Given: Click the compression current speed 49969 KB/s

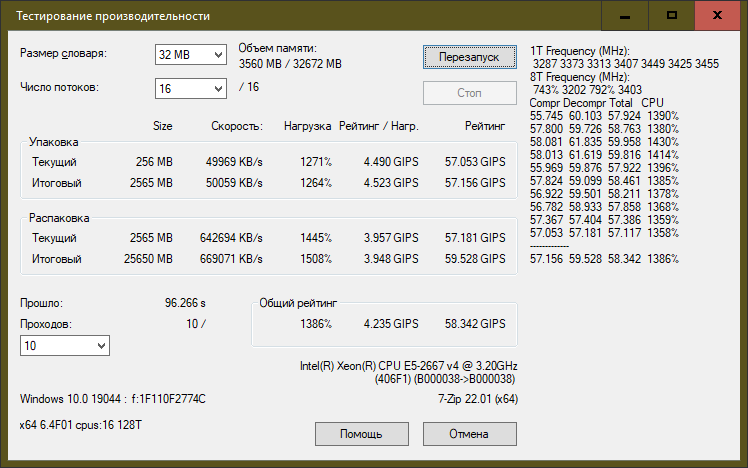Looking at the screenshot, I should pyautogui.click(x=234, y=162).
